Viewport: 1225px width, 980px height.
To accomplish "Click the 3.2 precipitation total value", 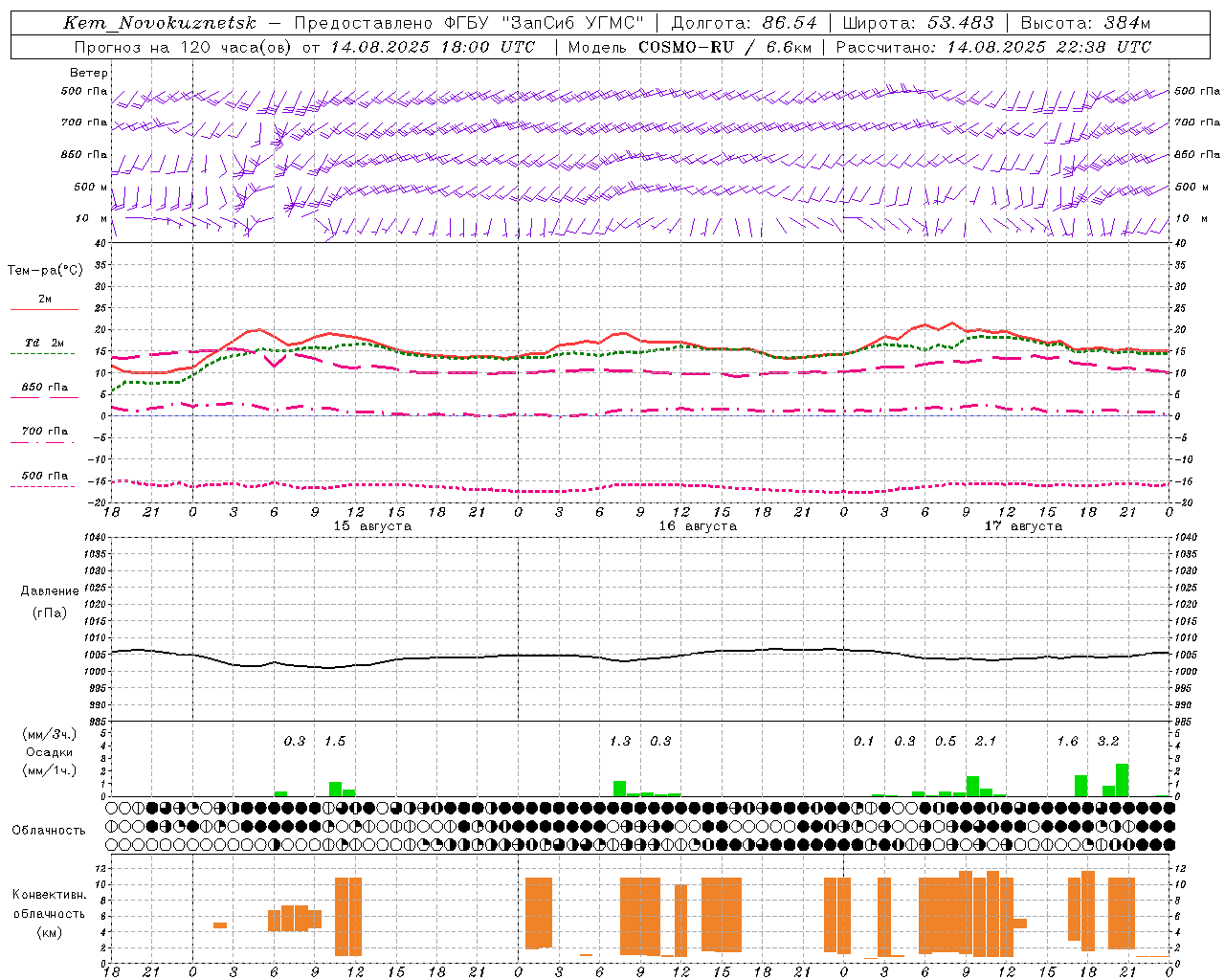I will (1107, 741).
